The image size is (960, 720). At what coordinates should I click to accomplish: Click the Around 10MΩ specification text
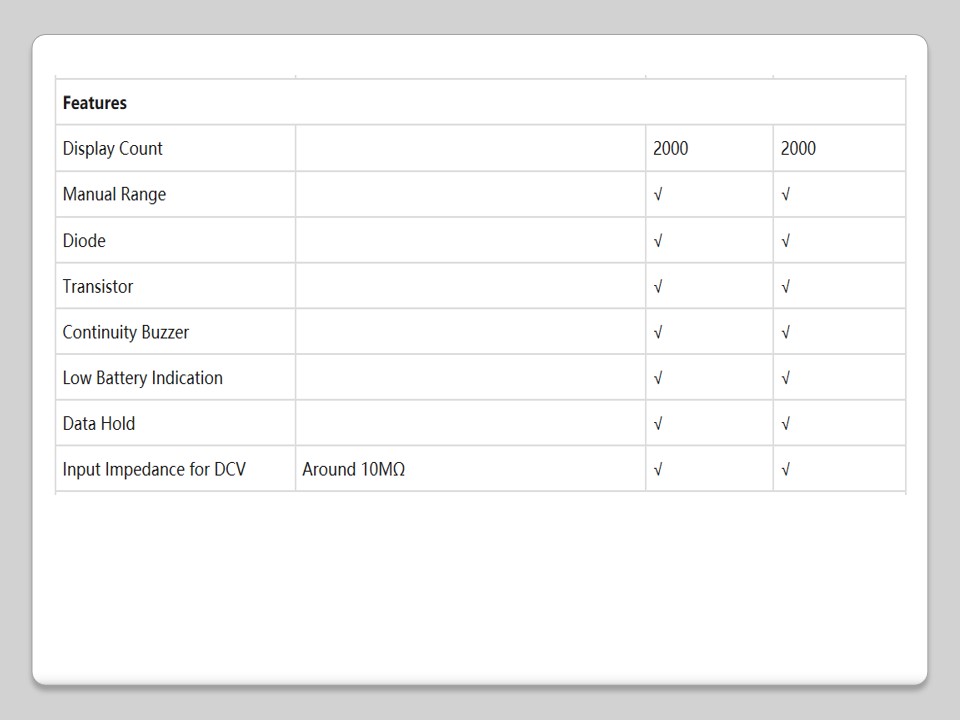pyautogui.click(x=353, y=470)
